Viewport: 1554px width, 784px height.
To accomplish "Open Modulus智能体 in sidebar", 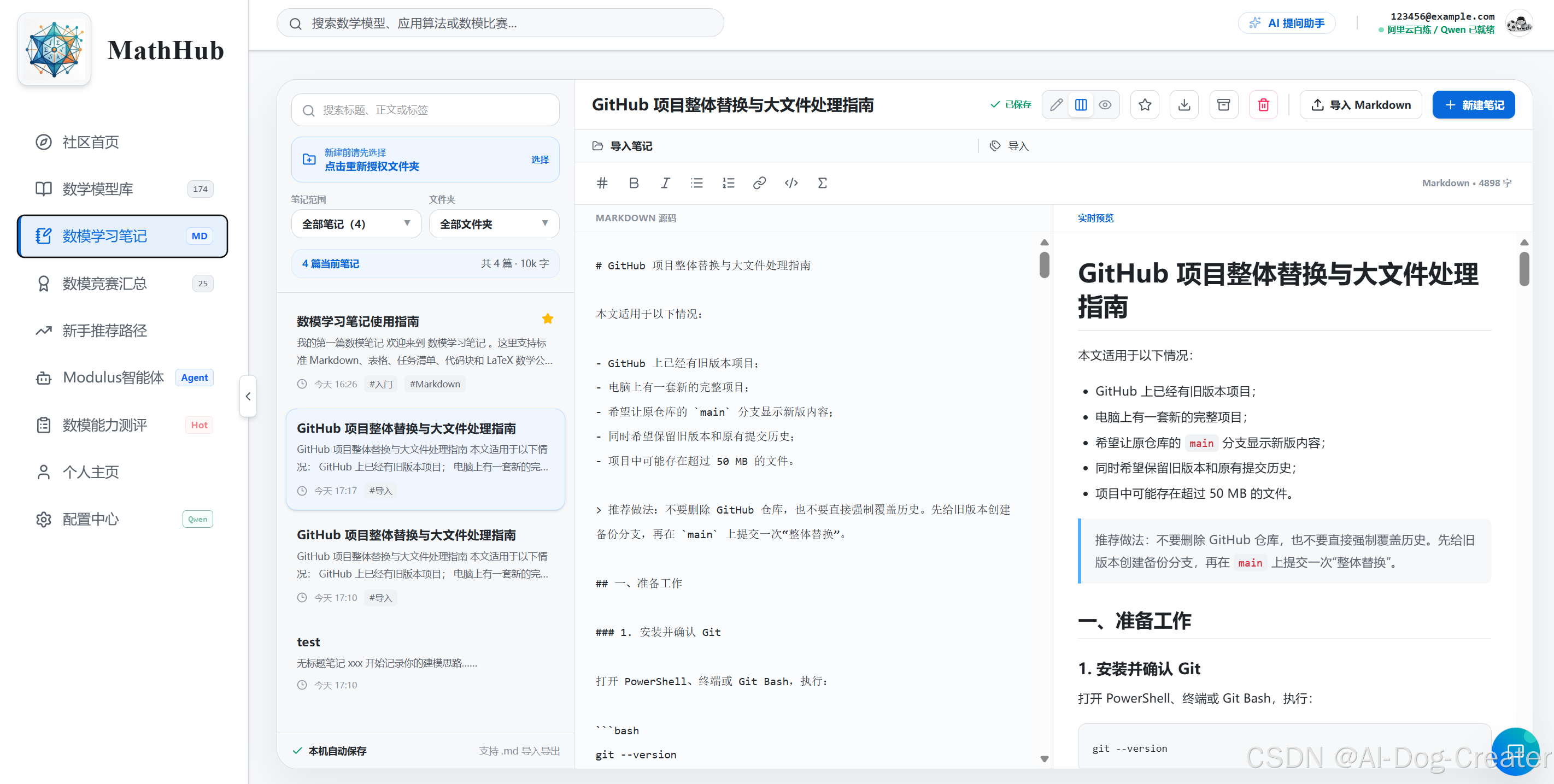I will (x=123, y=378).
